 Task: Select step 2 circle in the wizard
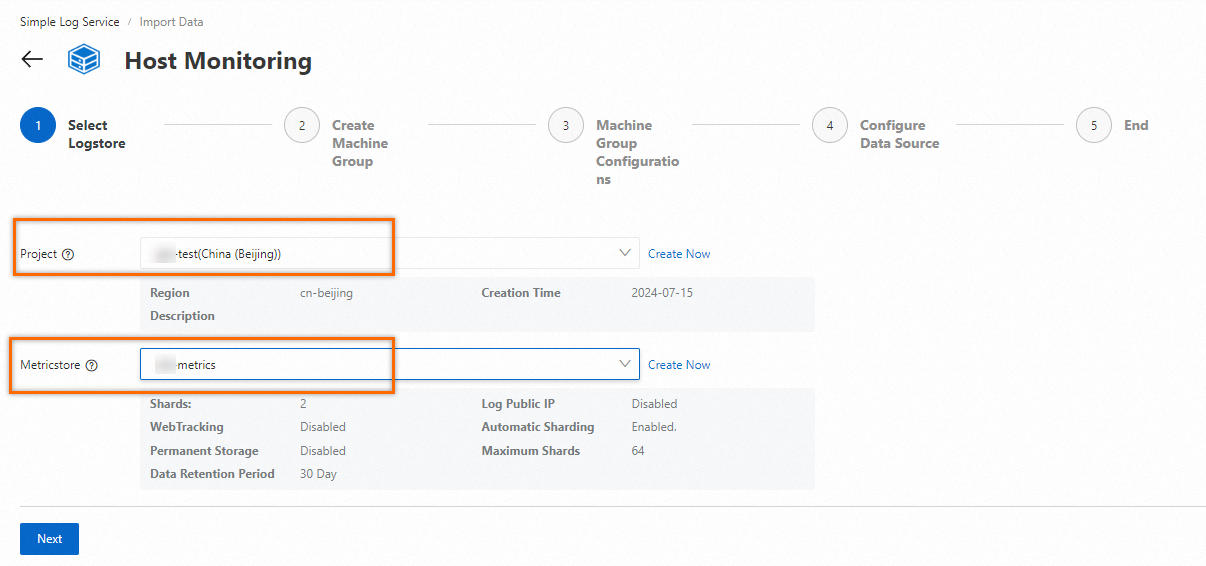click(302, 126)
